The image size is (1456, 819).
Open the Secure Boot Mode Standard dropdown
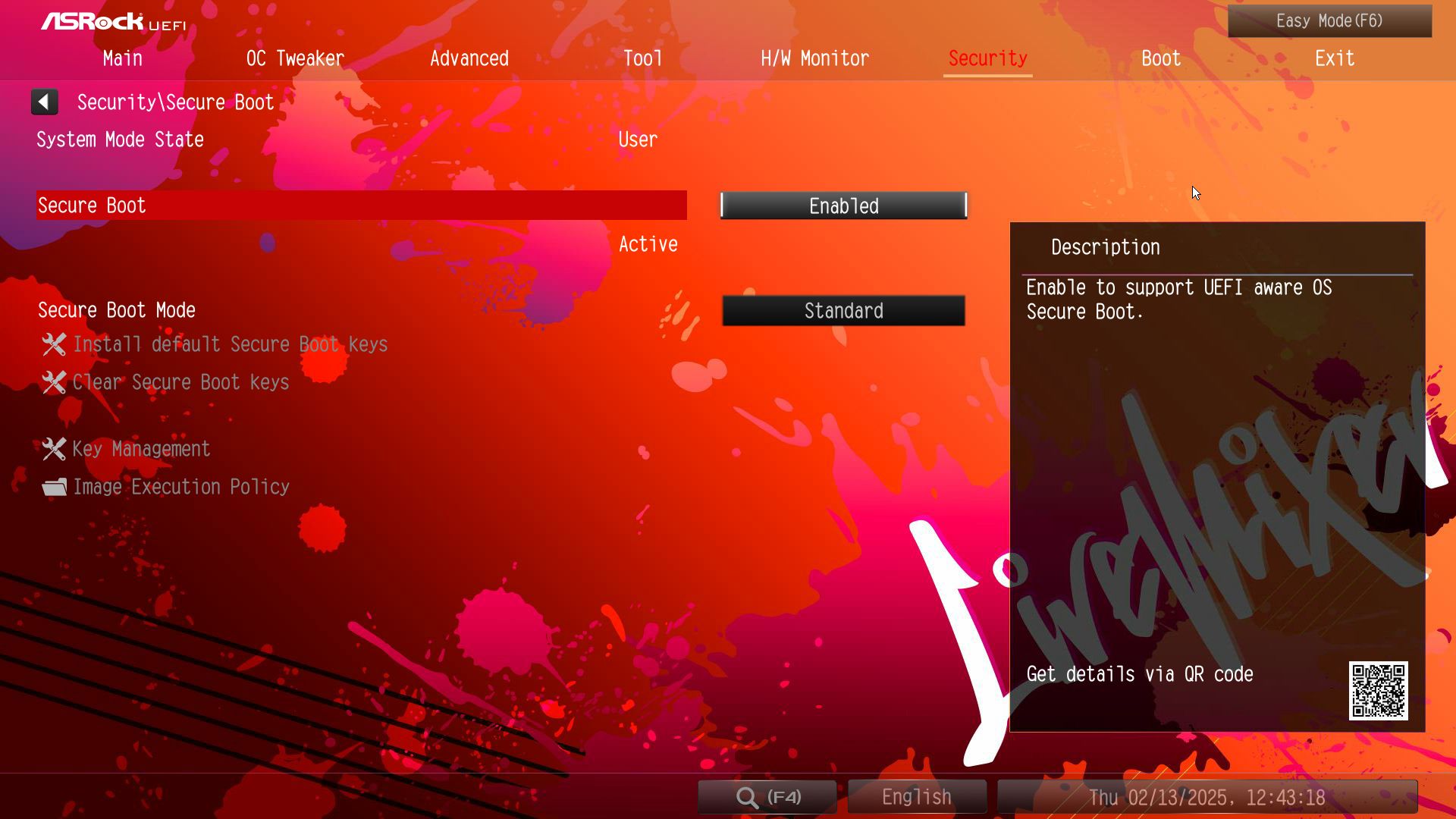tap(843, 311)
